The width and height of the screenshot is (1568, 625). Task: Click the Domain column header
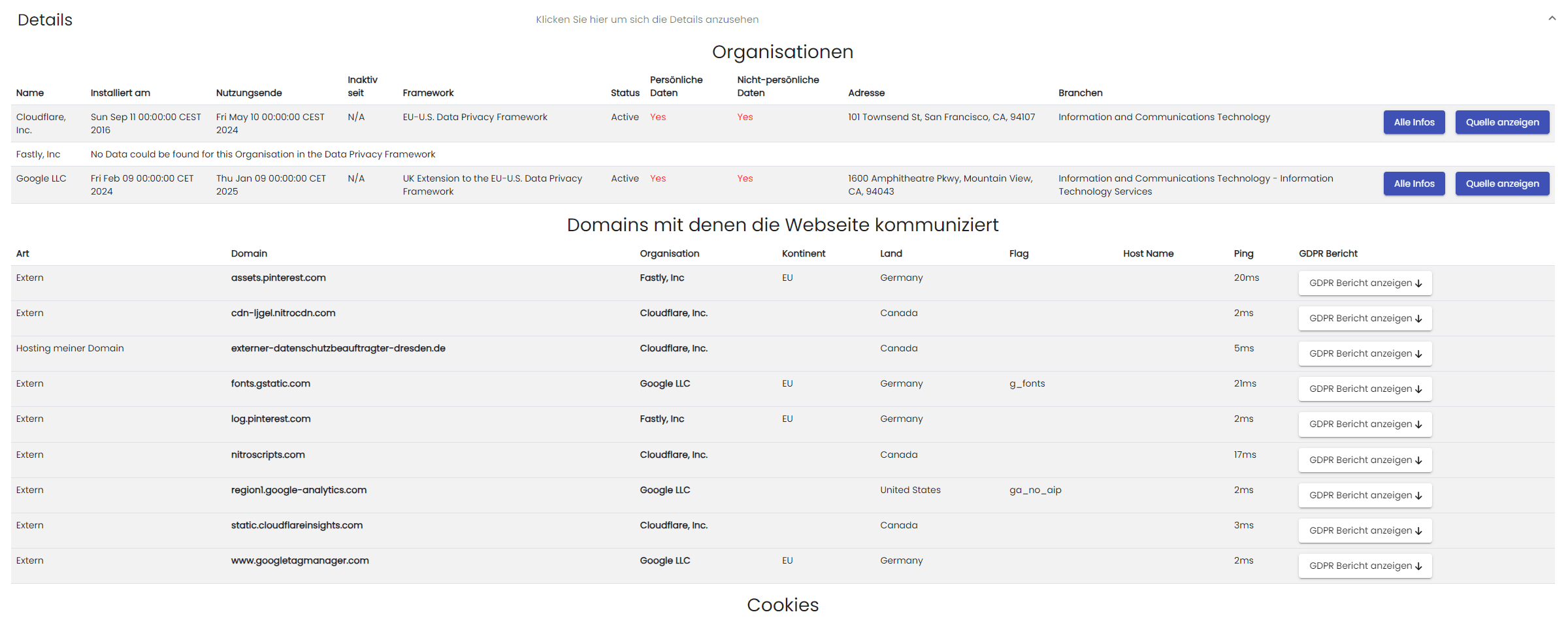point(249,253)
